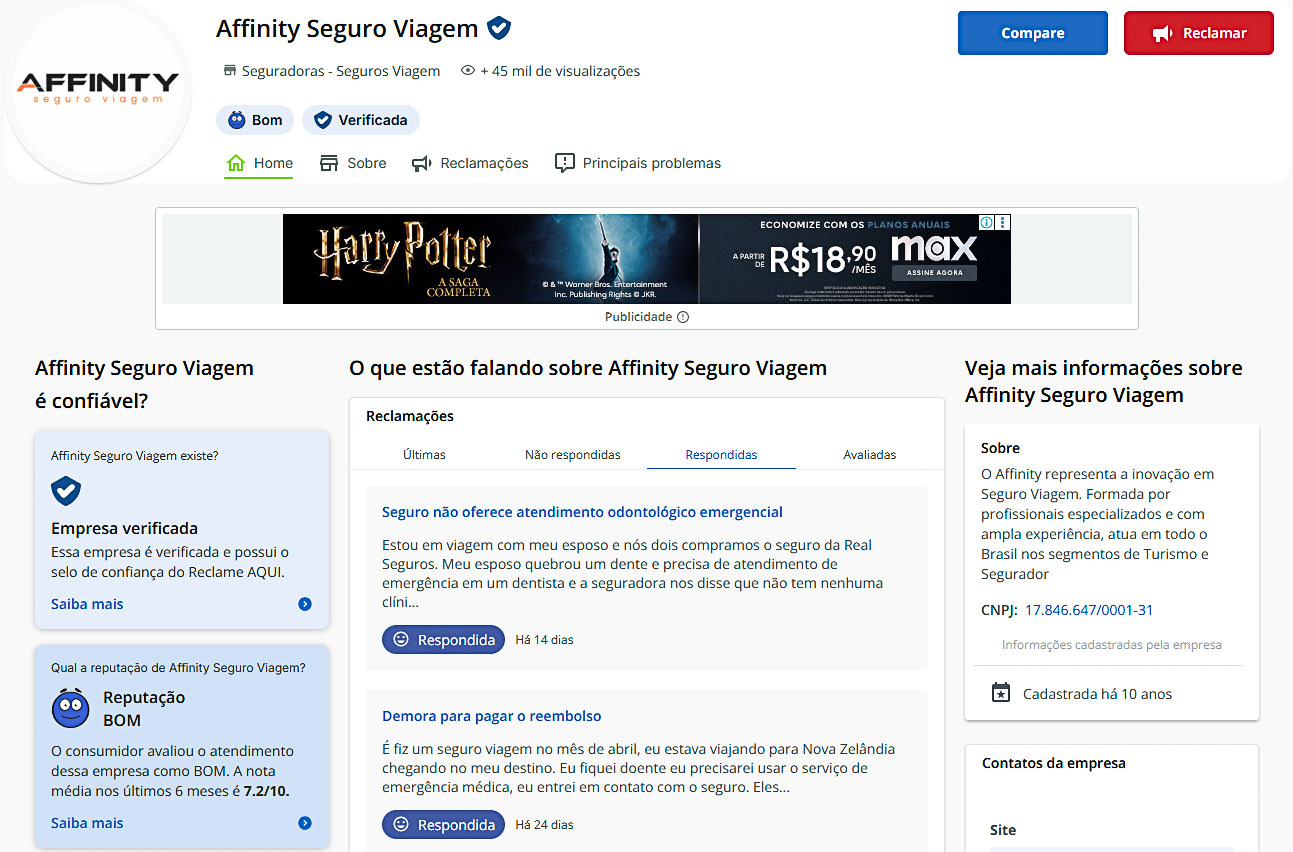
Task: Click the blue Compare button
Action: [1033, 33]
